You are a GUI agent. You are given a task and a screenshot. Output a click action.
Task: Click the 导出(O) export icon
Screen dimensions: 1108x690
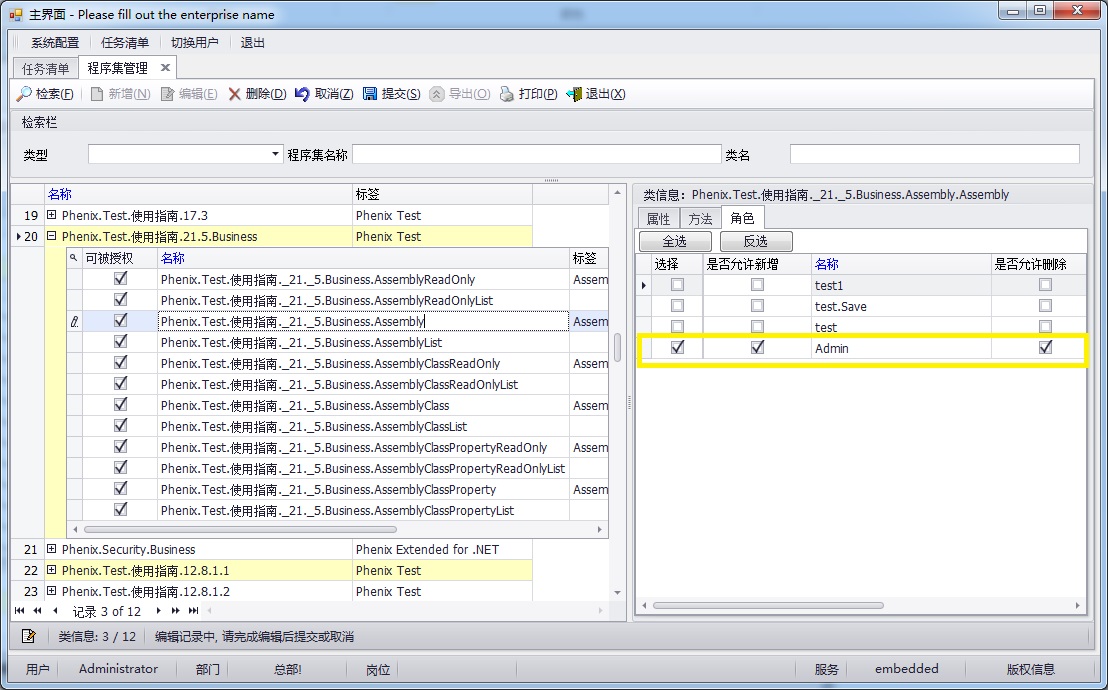click(437, 94)
